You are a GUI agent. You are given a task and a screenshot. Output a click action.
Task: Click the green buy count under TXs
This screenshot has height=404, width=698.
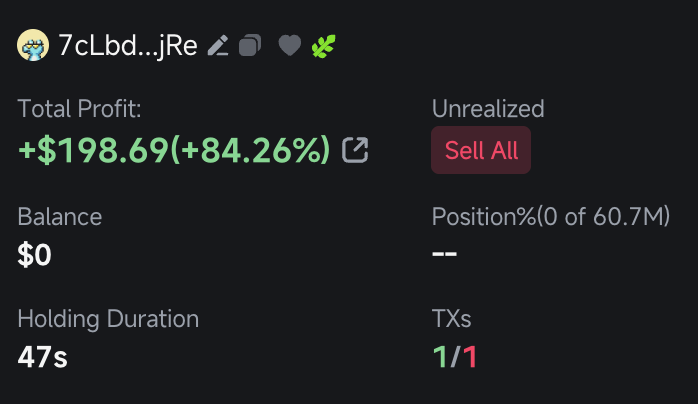(440, 357)
